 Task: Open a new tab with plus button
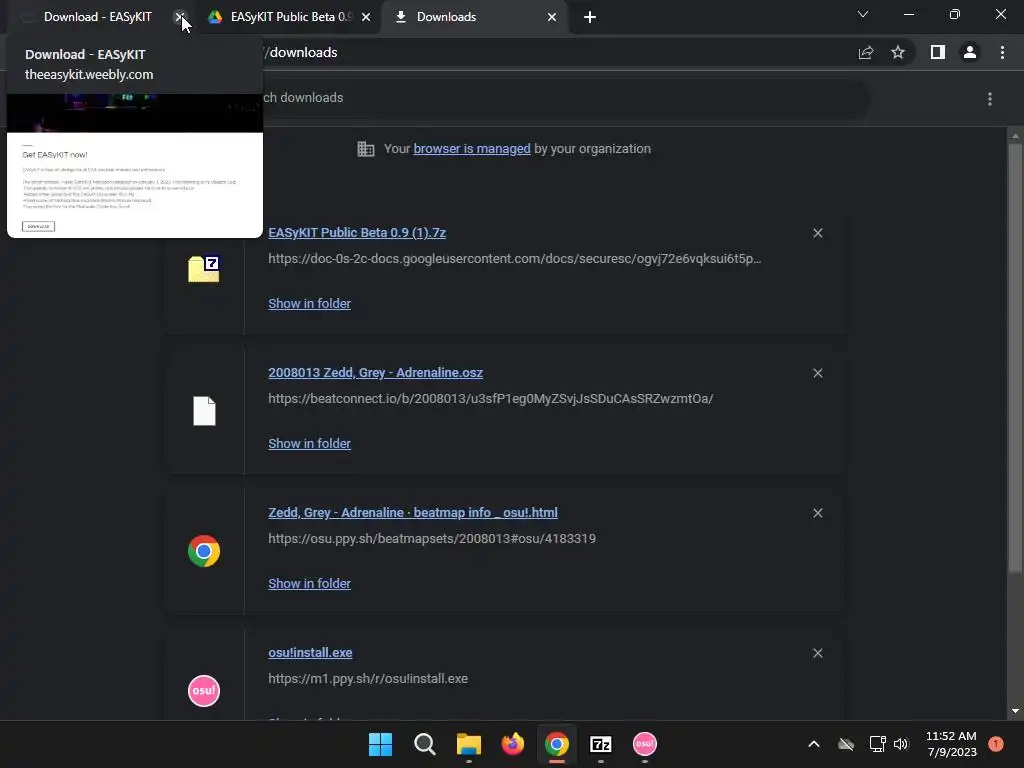coord(590,17)
